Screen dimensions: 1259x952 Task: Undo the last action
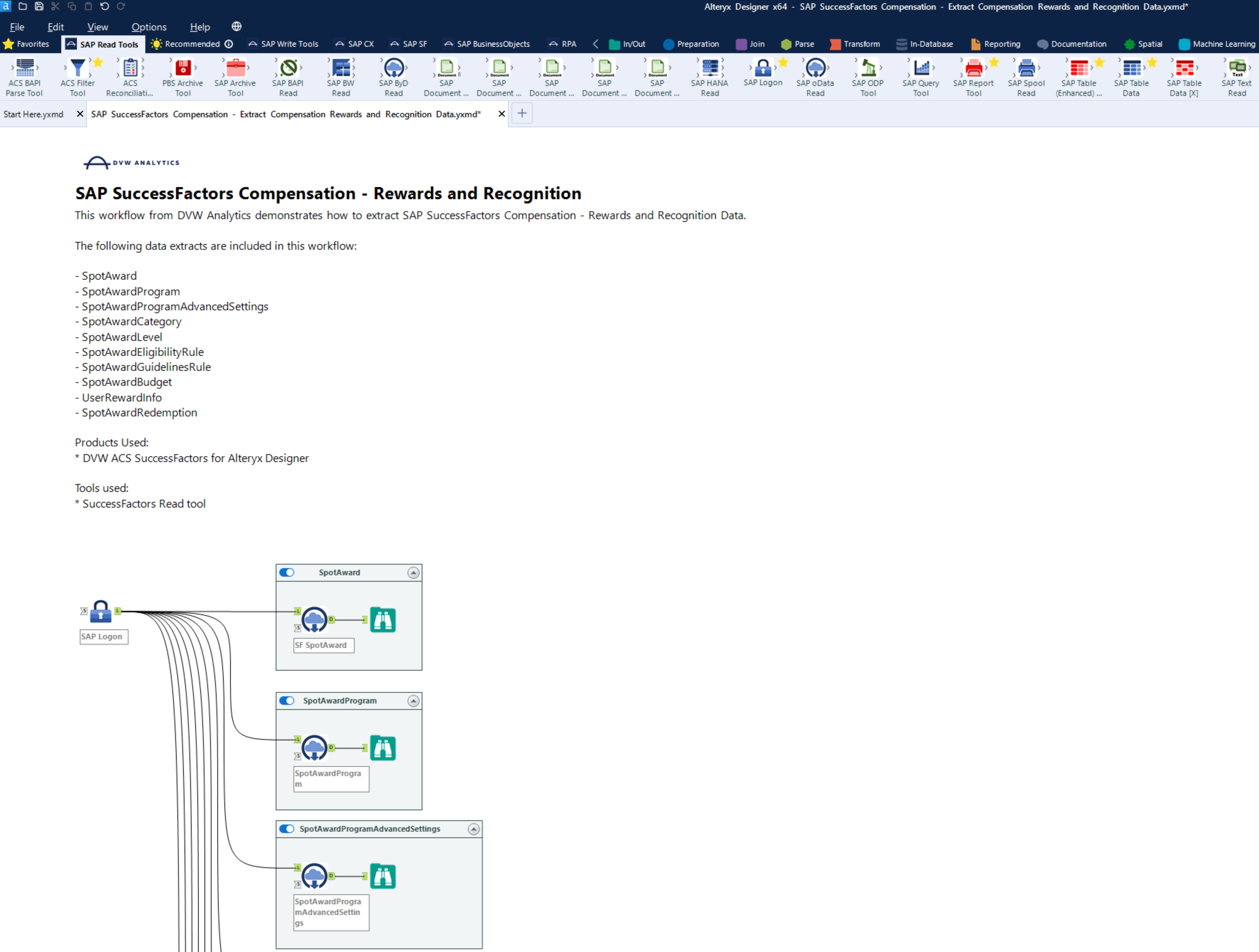pos(104,6)
